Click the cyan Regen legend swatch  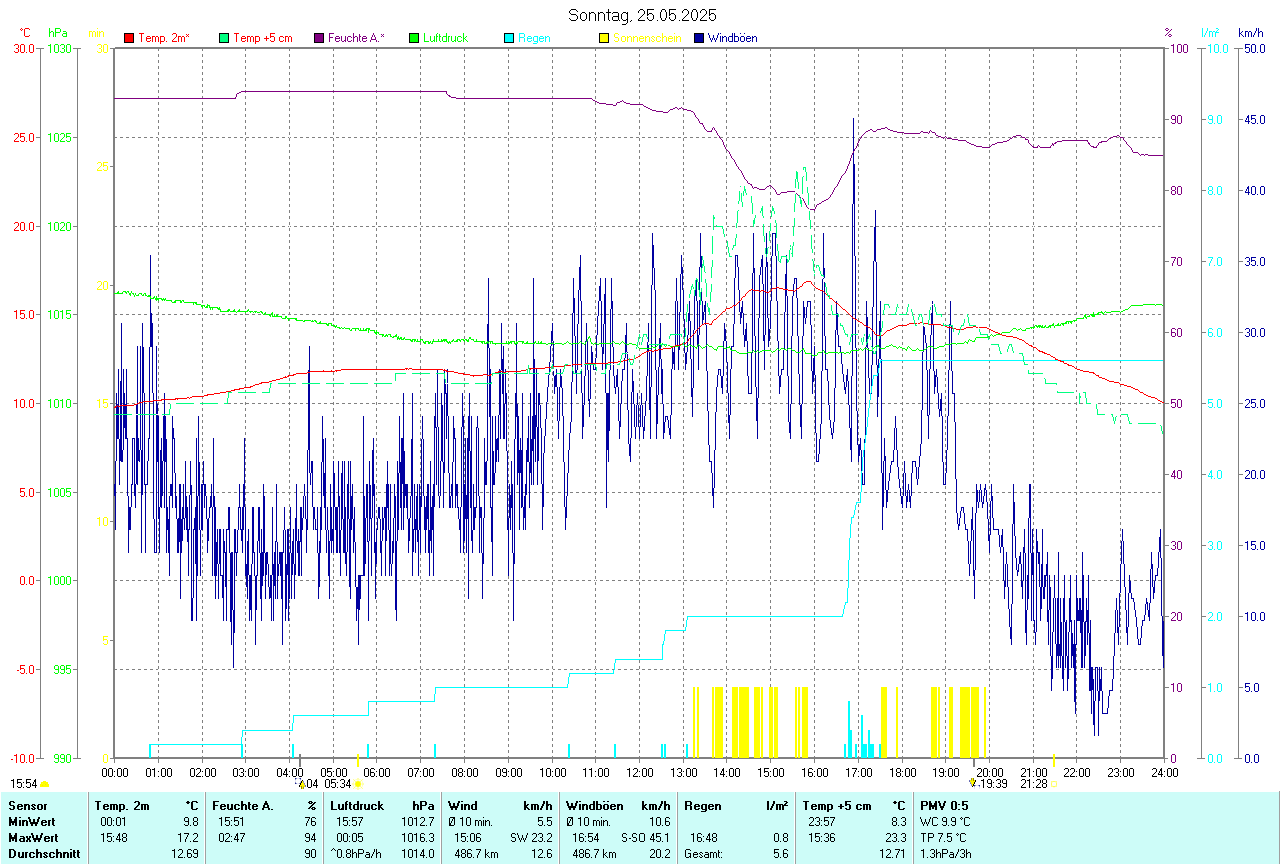click(x=509, y=38)
